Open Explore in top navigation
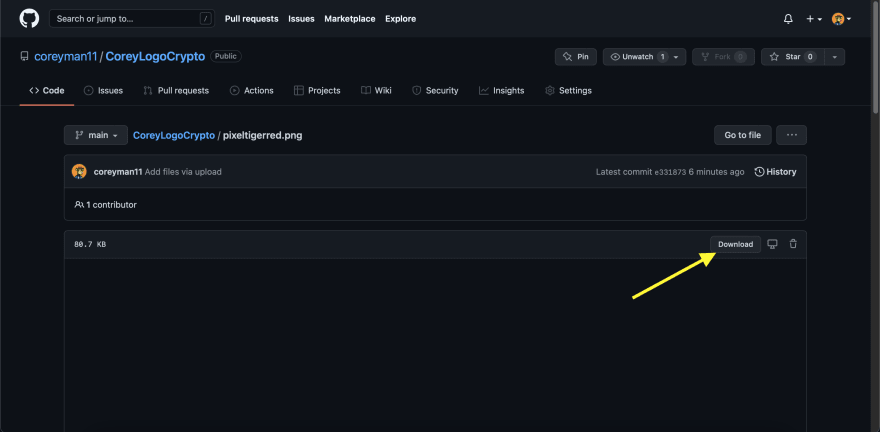This screenshot has height=432, width=880. coord(400,19)
